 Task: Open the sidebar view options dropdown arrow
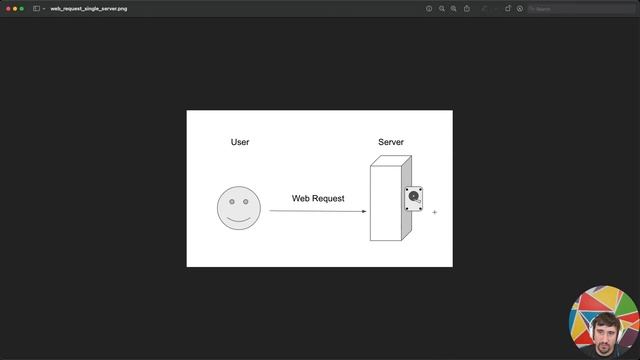click(x=44, y=9)
